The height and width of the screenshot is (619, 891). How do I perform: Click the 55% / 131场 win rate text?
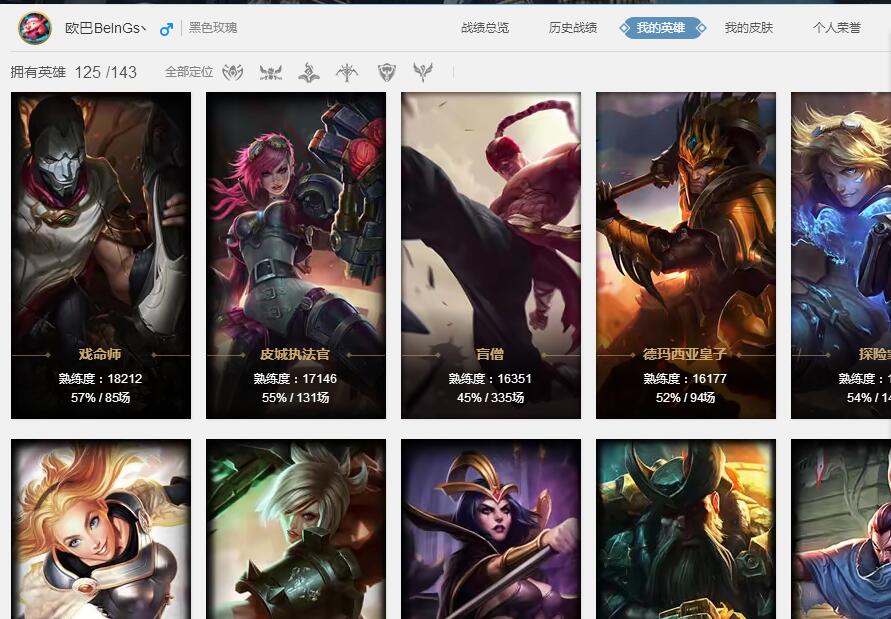(295, 398)
